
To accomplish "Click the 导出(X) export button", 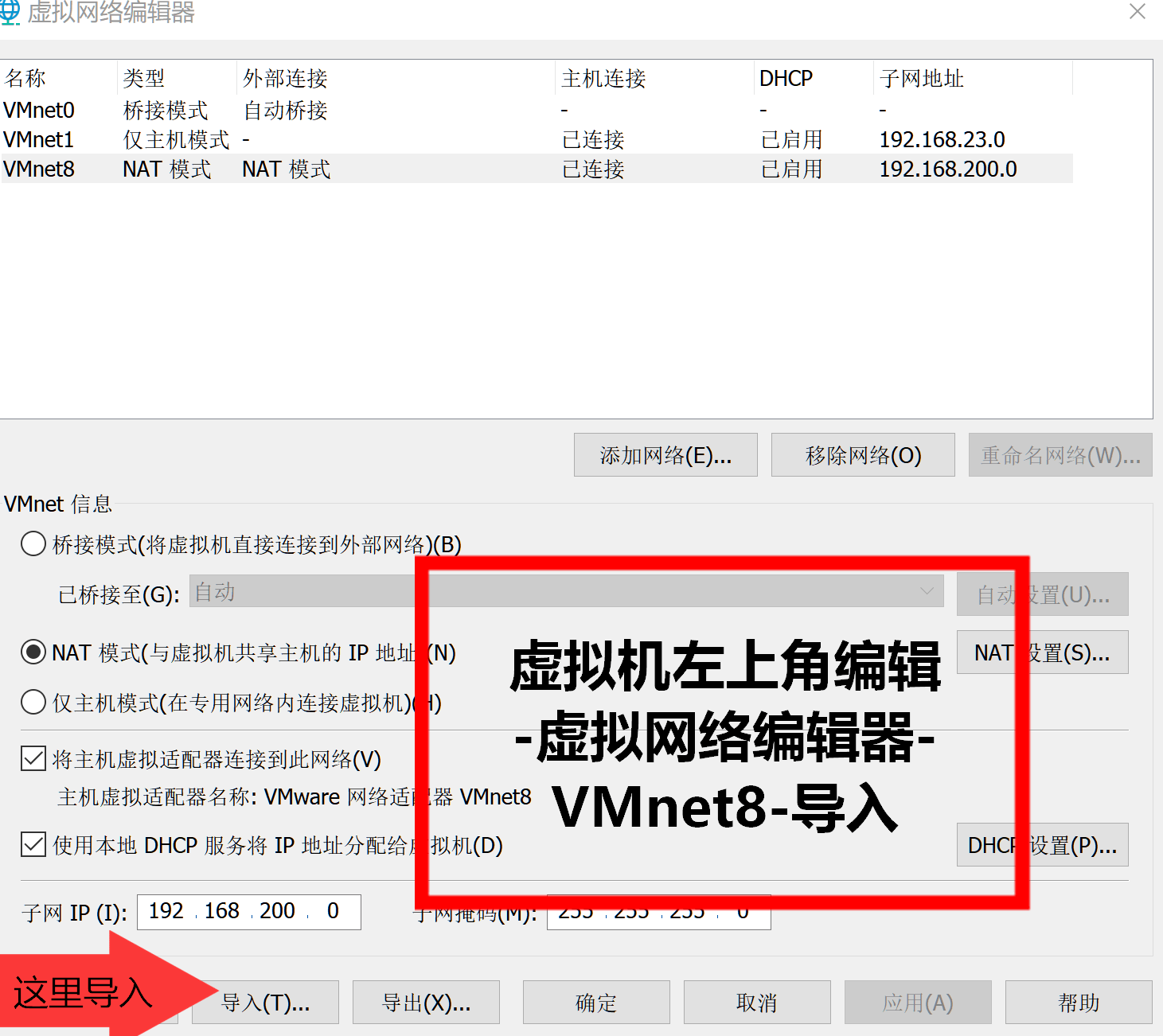I will (x=426, y=1002).
